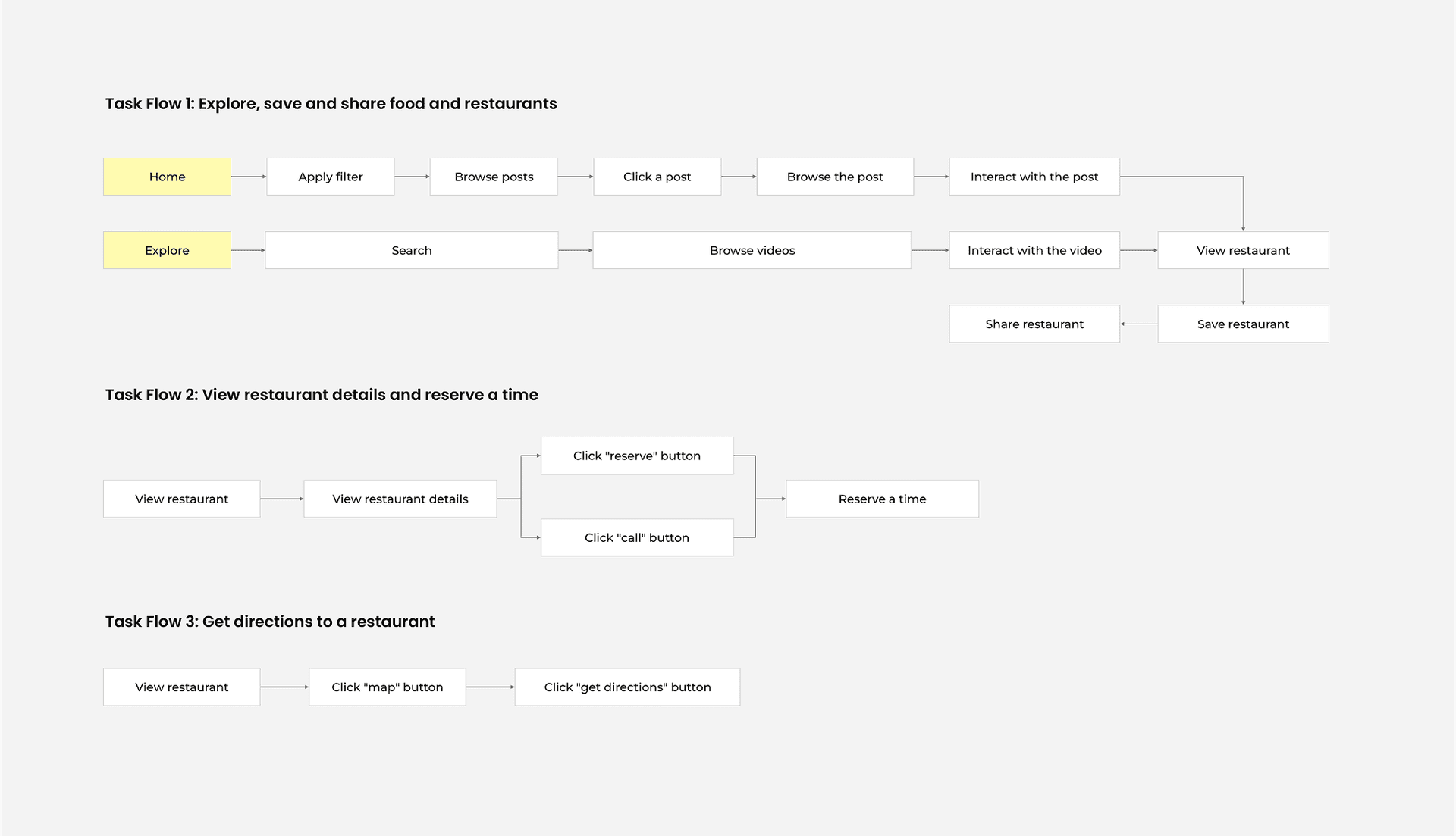Click the View restaurant details box
Image resolution: width=1456 pixels, height=836 pixels.
[x=400, y=499]
